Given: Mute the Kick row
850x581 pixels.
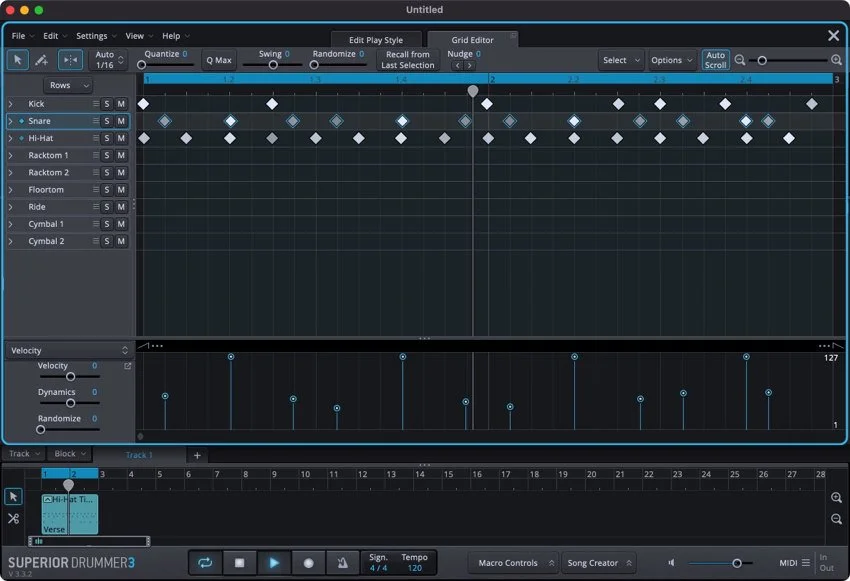Looking at the screenshot, I should tap(121, 104).
